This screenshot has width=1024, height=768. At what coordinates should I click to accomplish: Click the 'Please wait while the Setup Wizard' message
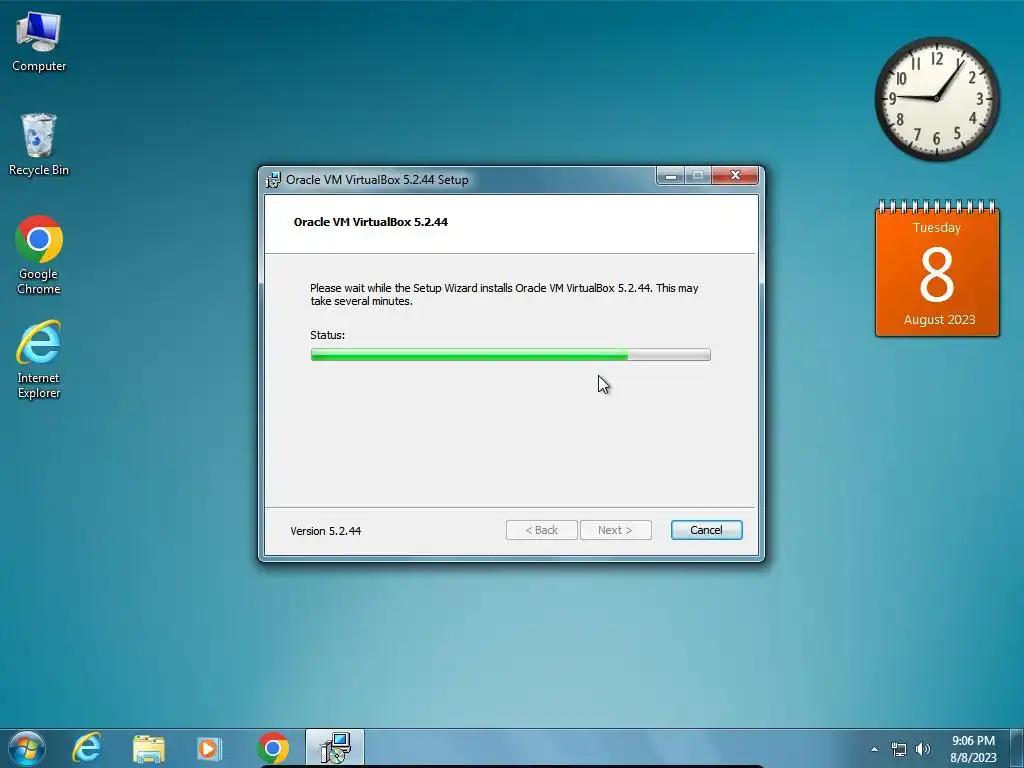point(504,295)
